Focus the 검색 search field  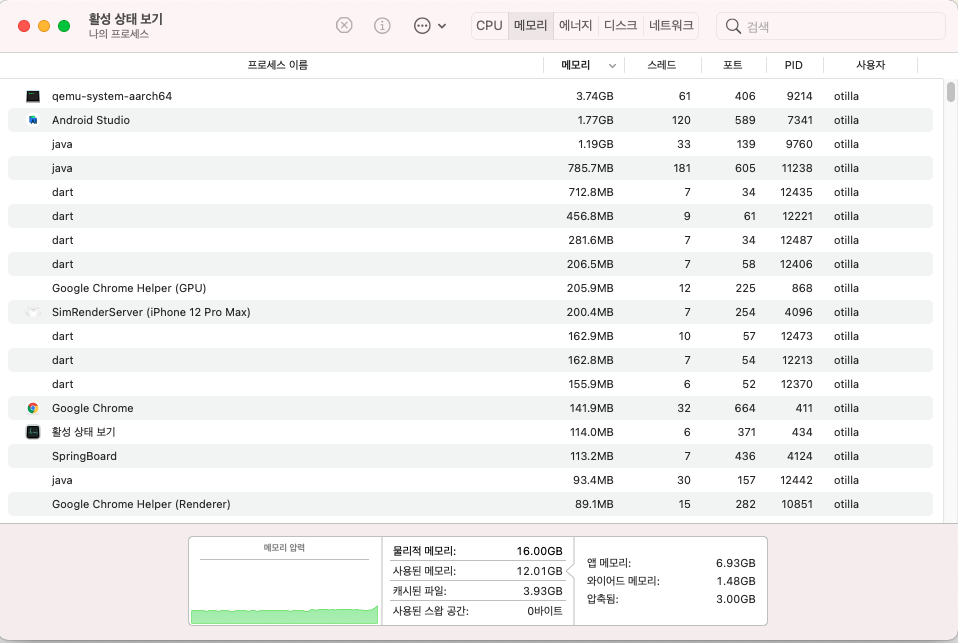coord(831,26)
